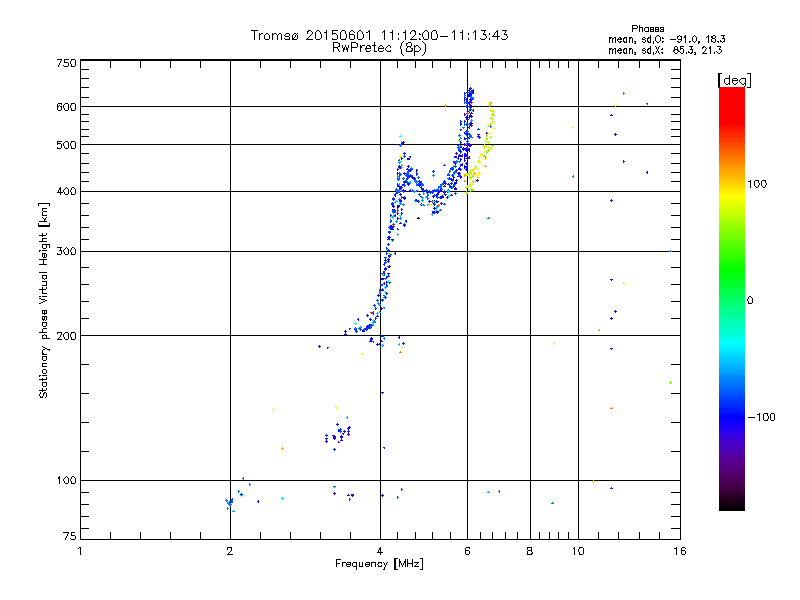Click the x-axis label '4'
800x600 pixels.
point(380,551)
